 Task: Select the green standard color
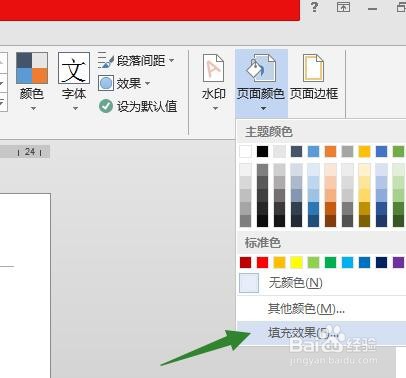330,262
